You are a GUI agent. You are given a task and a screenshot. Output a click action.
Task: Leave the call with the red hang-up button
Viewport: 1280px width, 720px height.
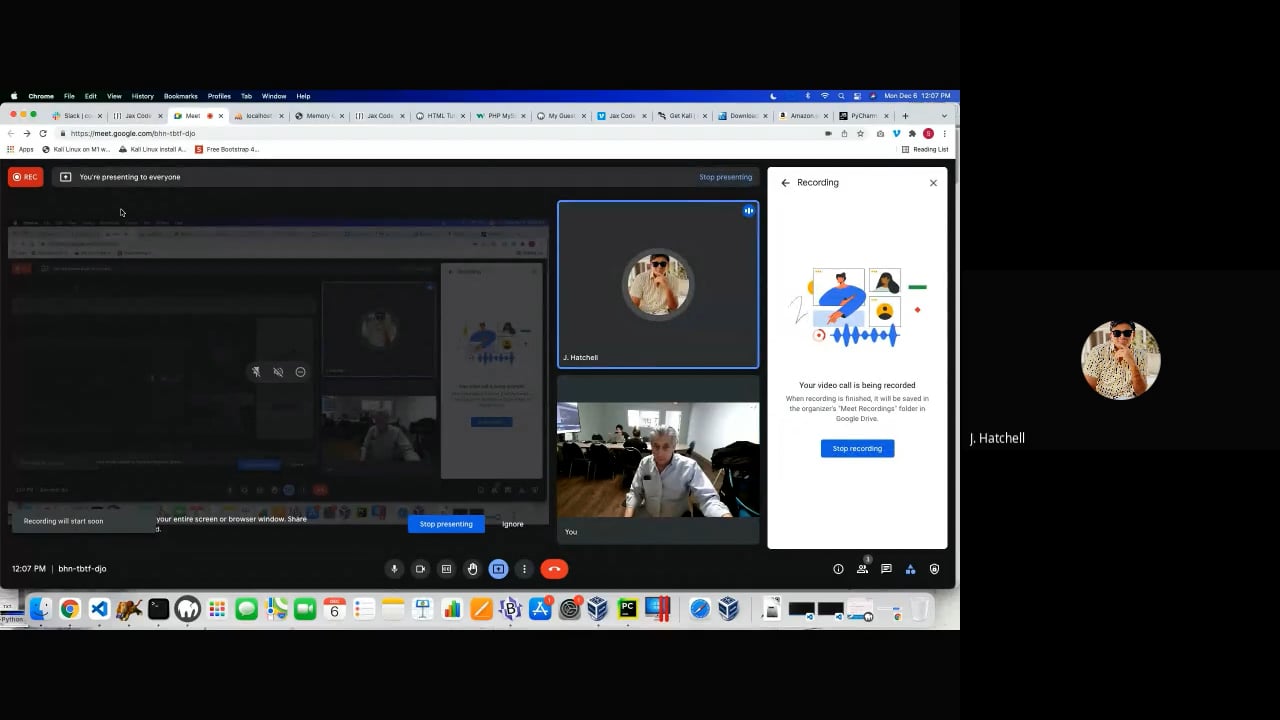(554, 569)
